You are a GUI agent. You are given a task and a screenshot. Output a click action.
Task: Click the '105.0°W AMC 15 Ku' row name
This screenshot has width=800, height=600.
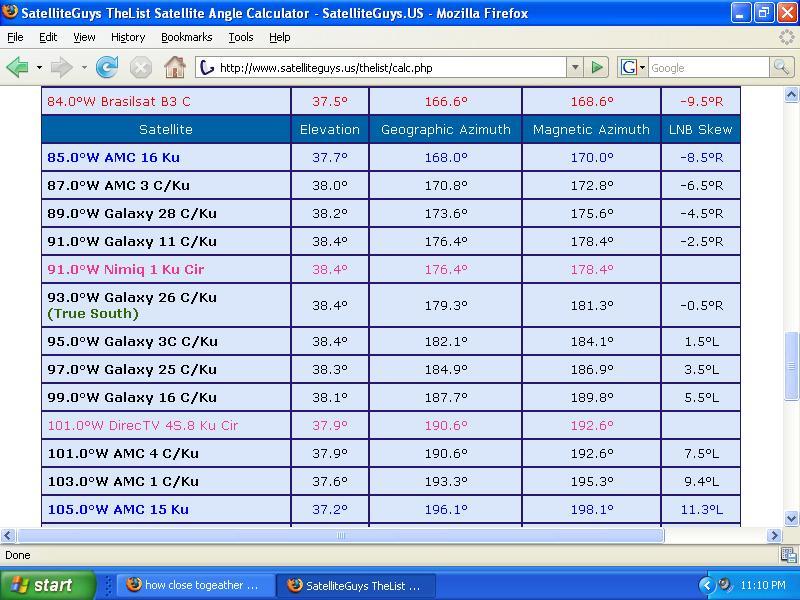(118, 509)
